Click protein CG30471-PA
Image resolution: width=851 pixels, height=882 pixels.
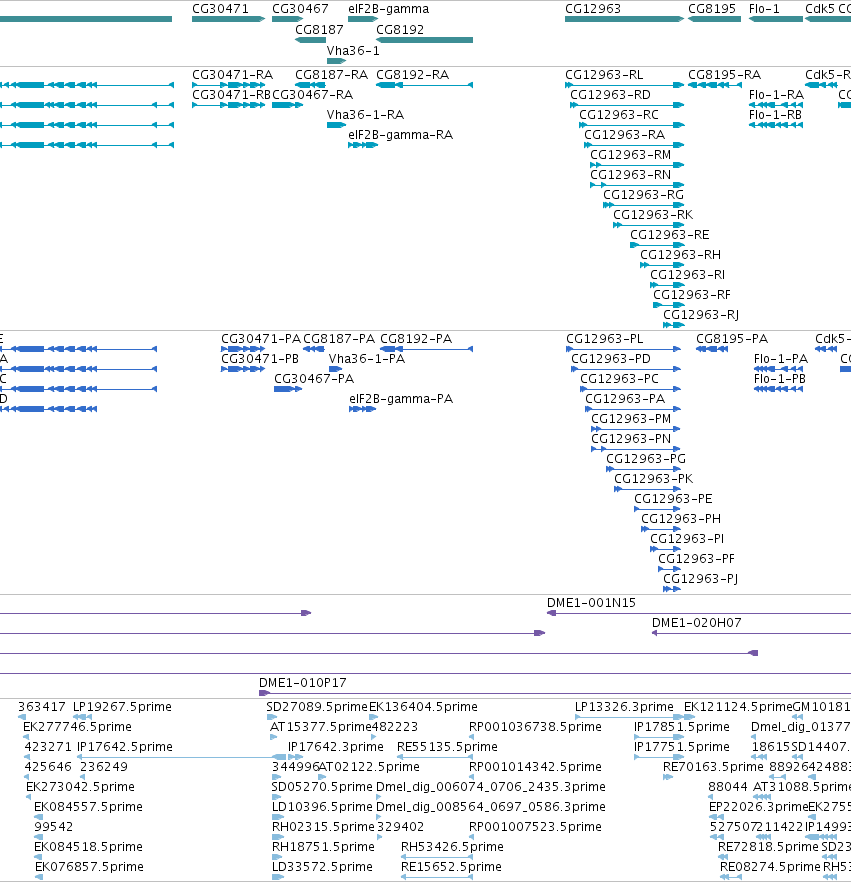pos(261,339)
